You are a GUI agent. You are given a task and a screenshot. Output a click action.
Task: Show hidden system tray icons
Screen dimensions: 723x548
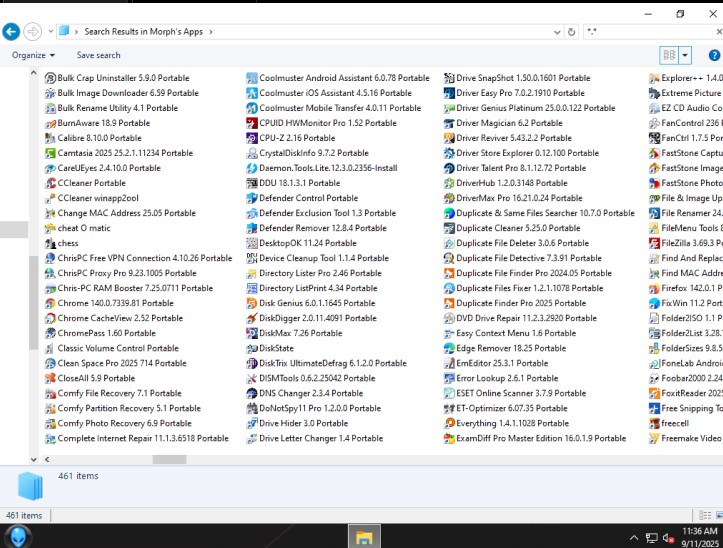click(634, 538)
